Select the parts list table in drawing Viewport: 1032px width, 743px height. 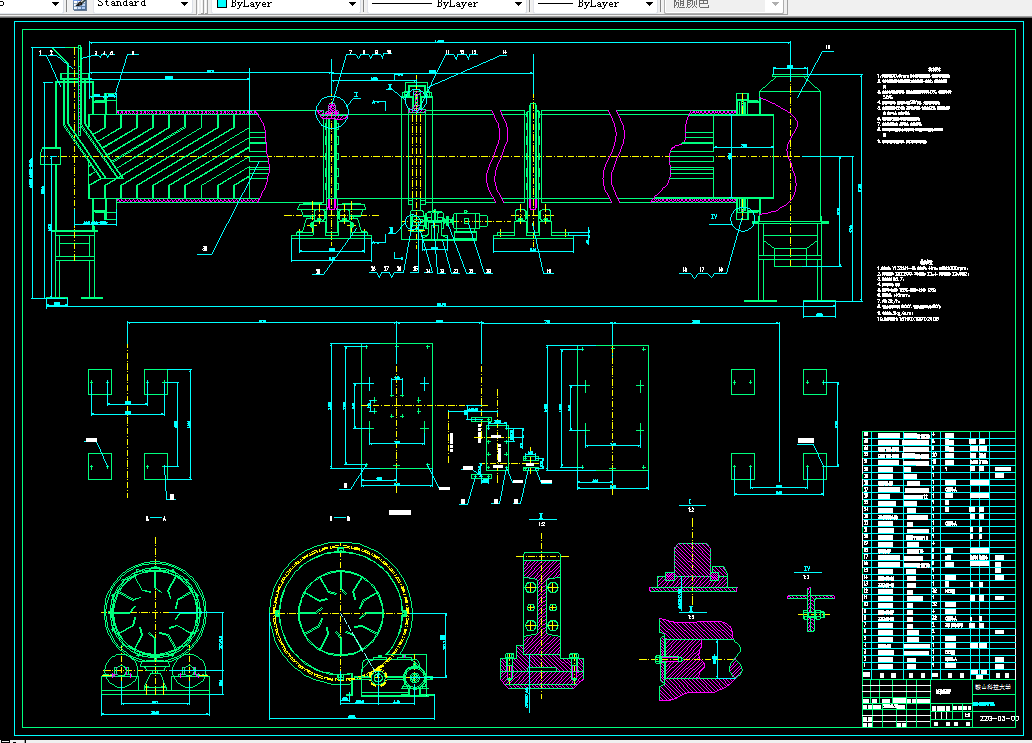[x=939, y=554]
